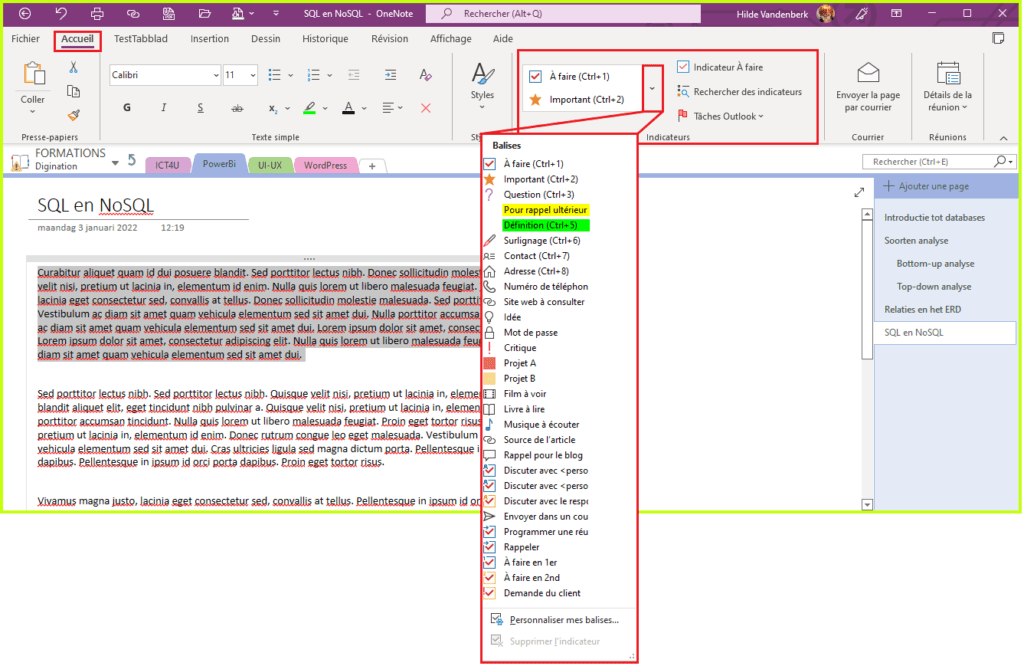Image resolution: width=1024 pixels, height=666 pixels.
Task: Choose the green Définition highlight tag
Action: click(x=540, y=225)
